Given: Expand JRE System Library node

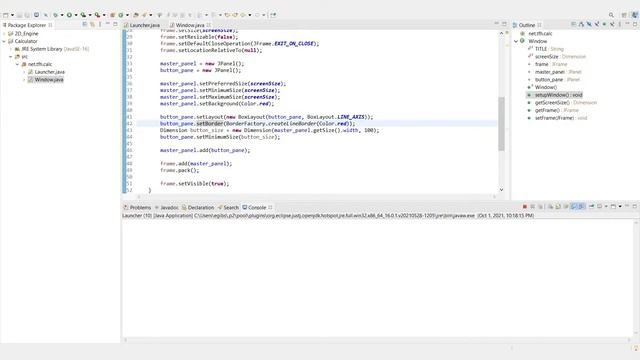Looking at the screenshot, I should point(11,49).
